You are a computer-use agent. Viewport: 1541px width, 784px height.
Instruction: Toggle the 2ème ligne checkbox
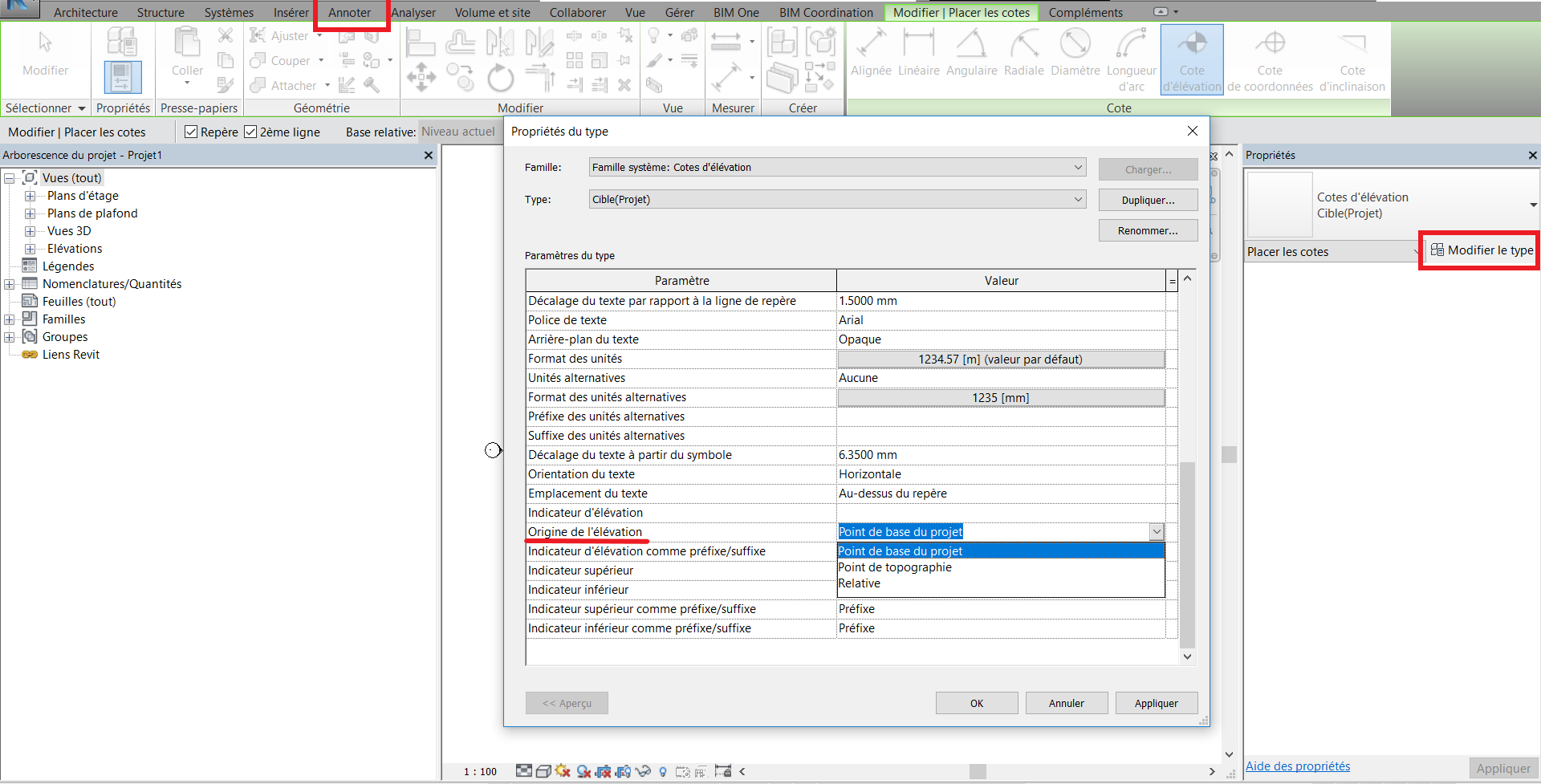[250, 132]
